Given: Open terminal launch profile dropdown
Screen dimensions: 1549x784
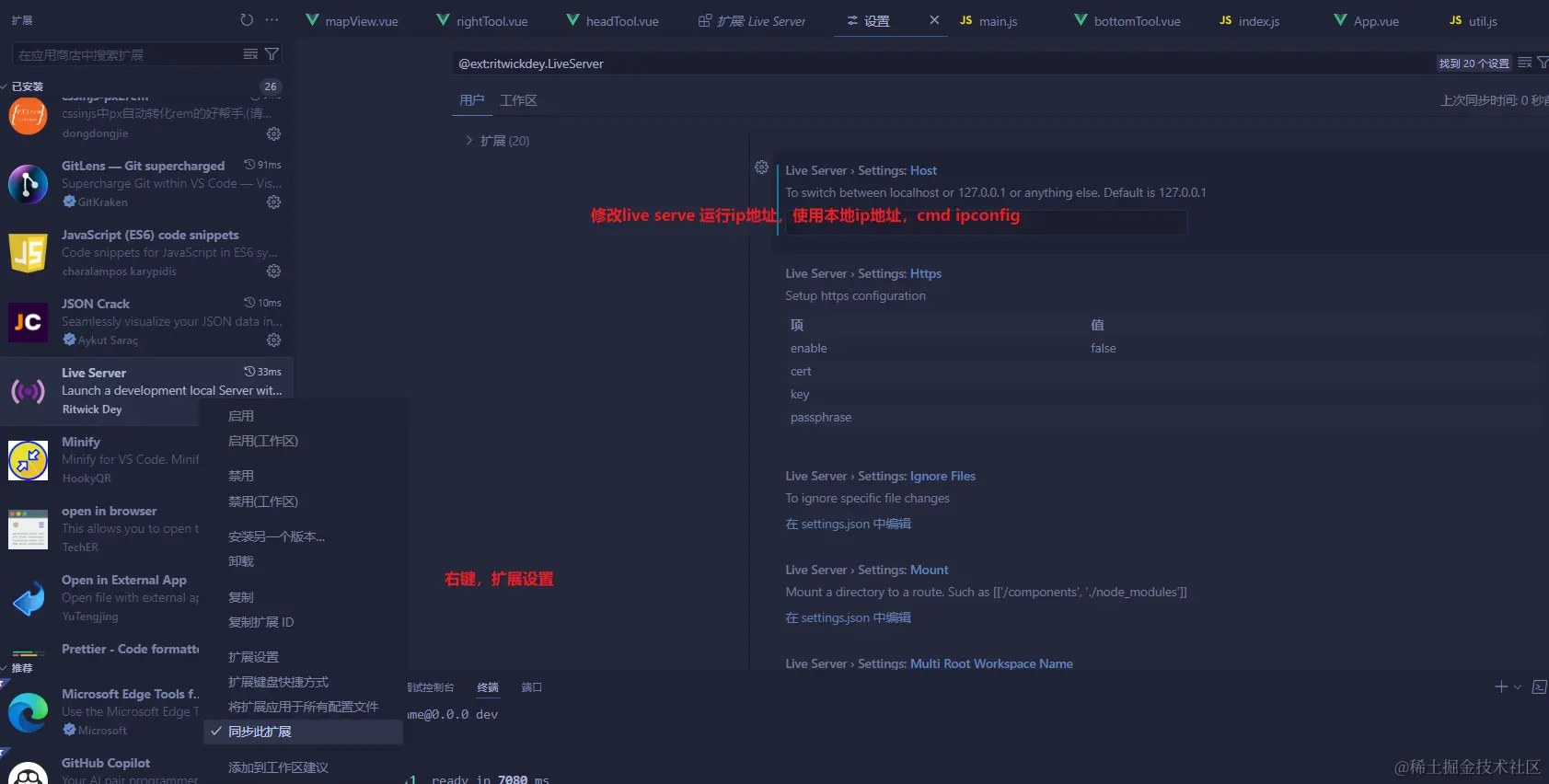Looking at the screenshot, I should pyautogui.click(x=1517, y=686).
